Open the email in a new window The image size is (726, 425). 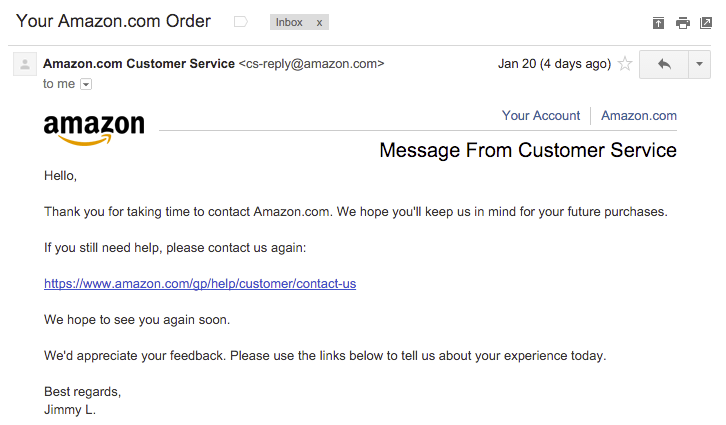point(706,22)
